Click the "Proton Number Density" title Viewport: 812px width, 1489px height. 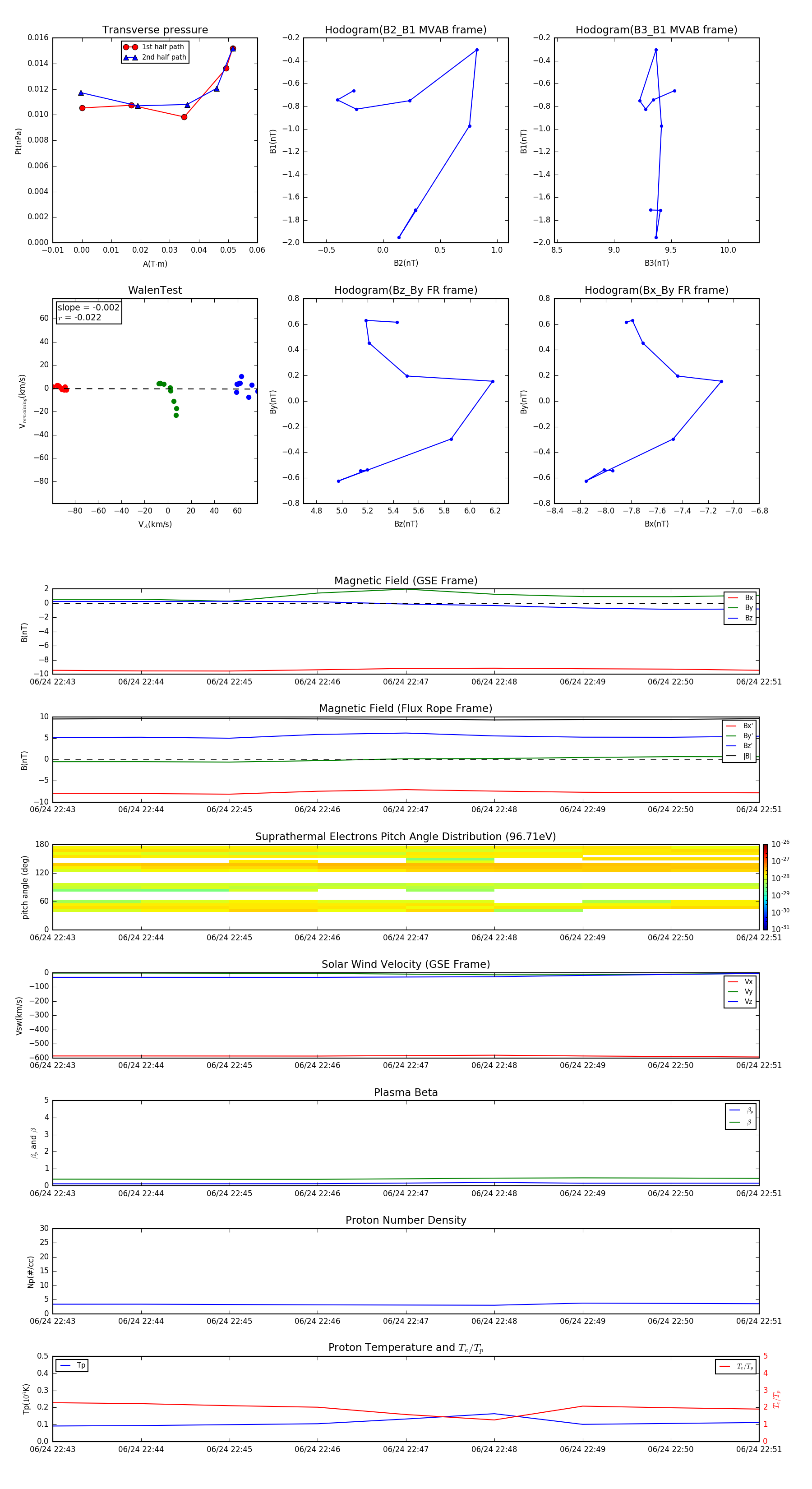(406, 1220)
